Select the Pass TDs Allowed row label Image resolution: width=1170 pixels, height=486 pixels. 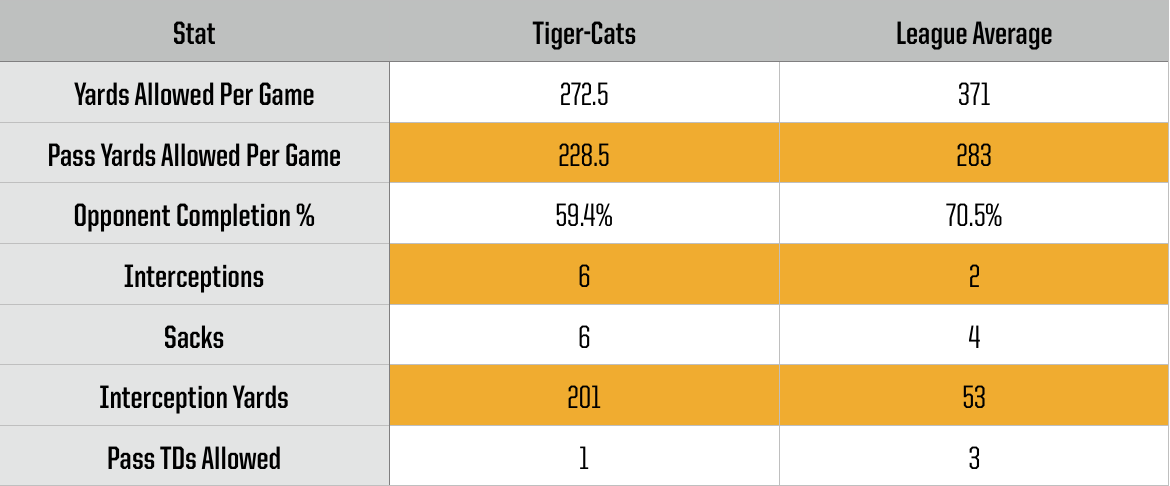click(194, 458)
